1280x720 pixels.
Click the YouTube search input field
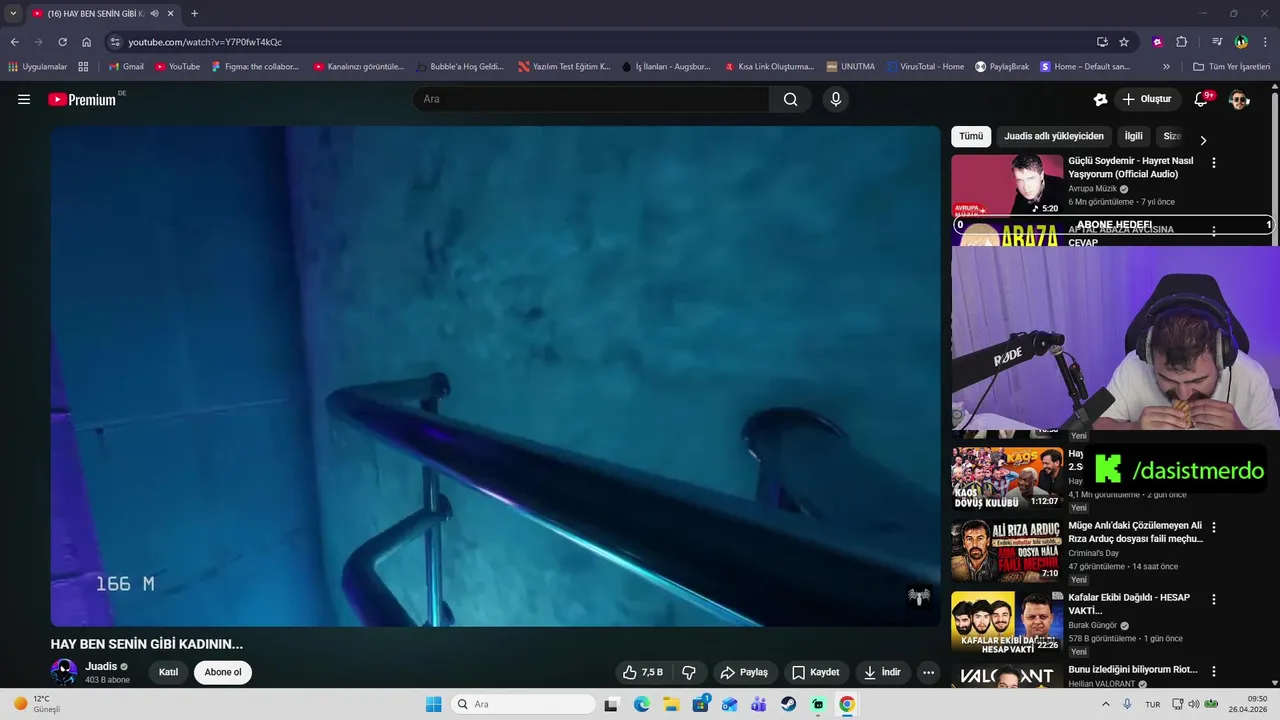coord(591,99)
